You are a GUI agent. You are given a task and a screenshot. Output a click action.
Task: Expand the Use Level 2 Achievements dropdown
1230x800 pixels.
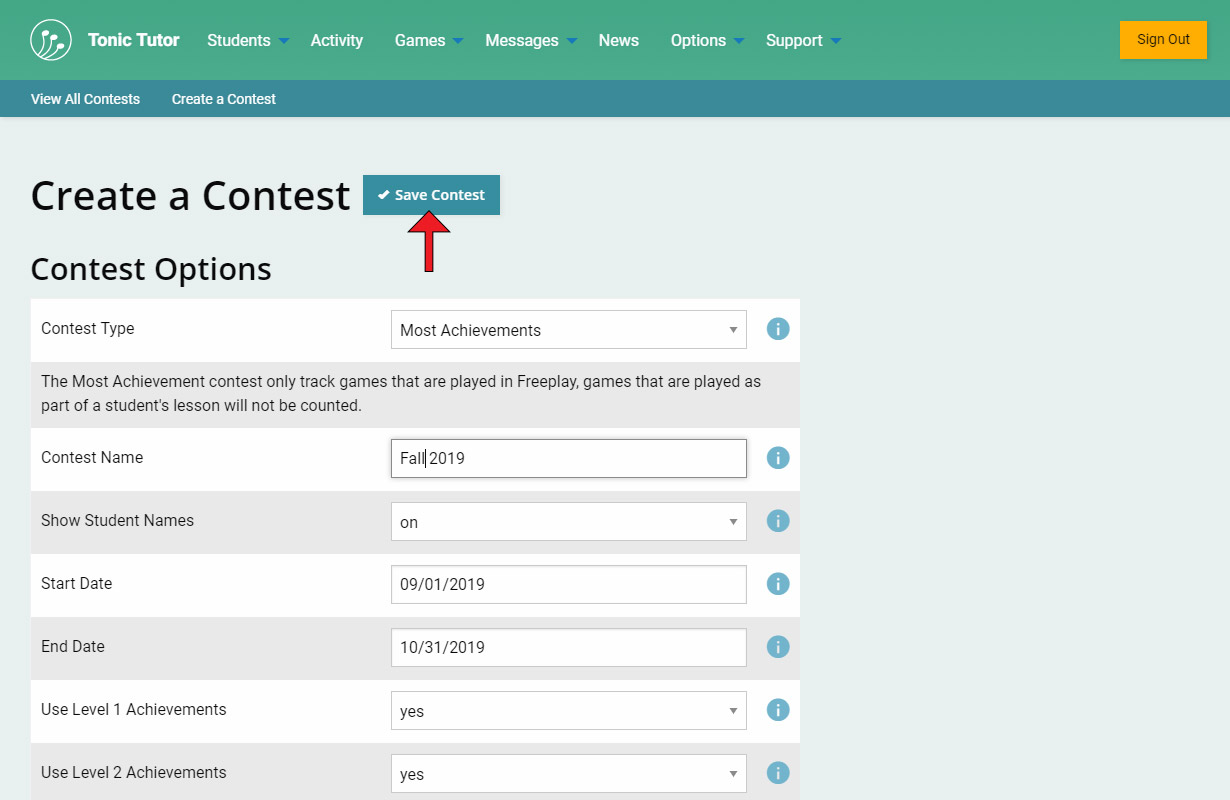click(x=568, y=774)
